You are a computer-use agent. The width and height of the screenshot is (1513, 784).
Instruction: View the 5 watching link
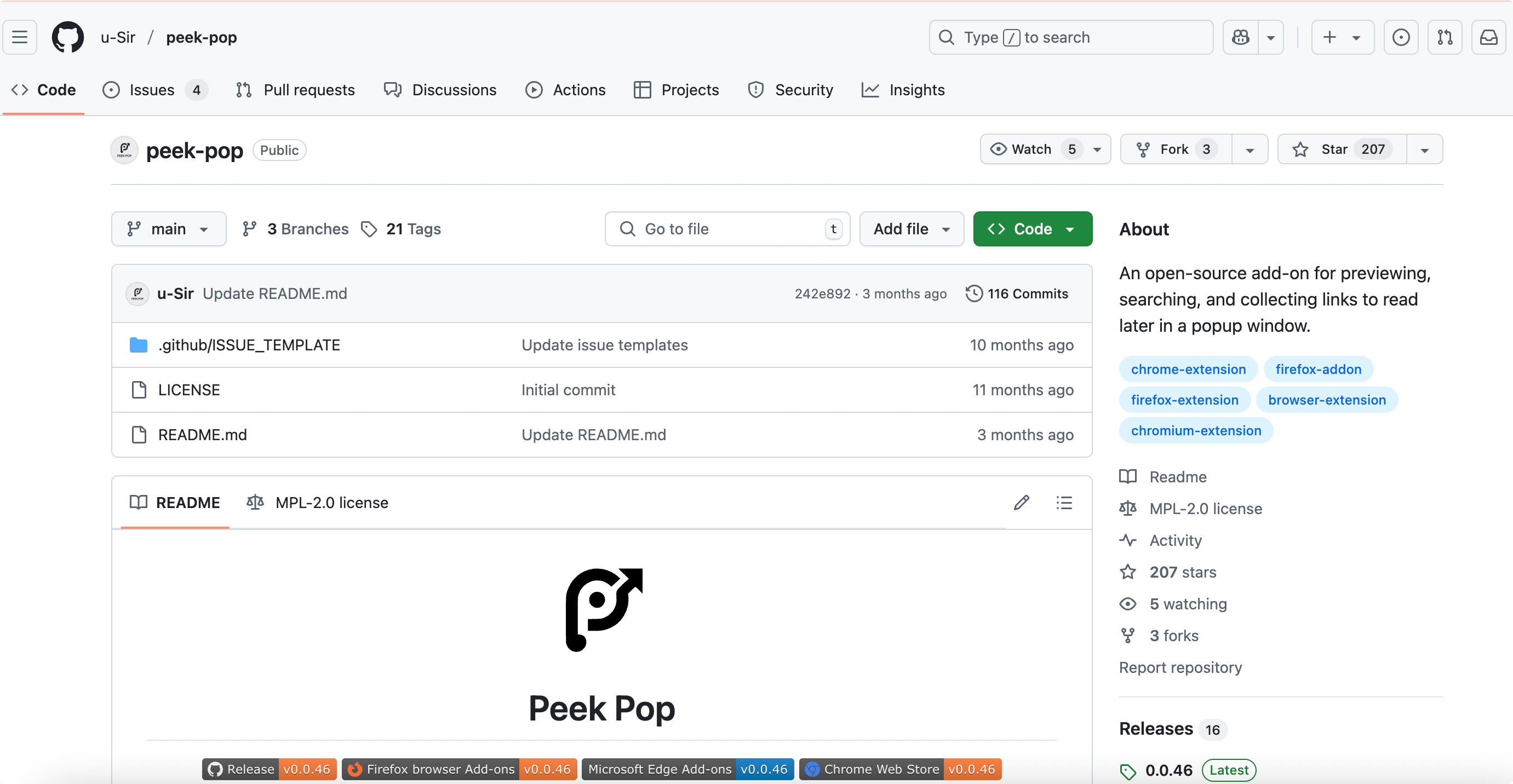pyautogui.click(x=1173, y=604)
